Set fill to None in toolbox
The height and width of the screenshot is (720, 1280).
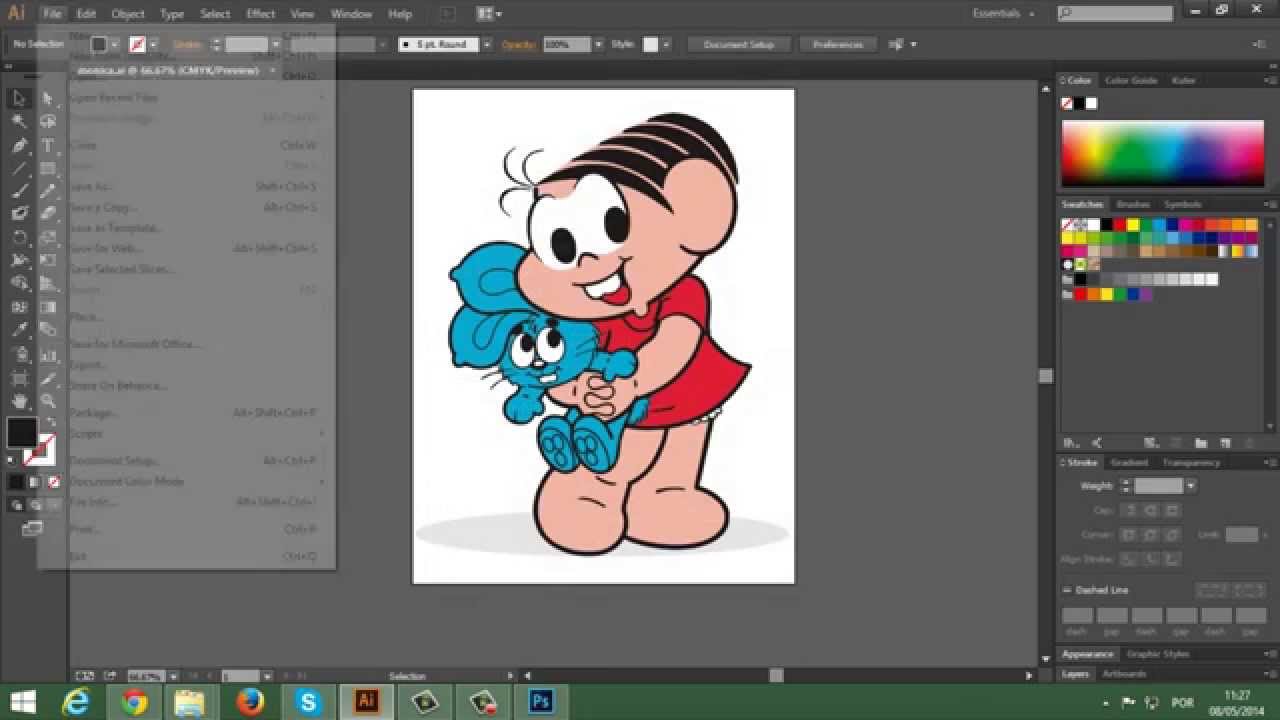pyautogui.click(x=54, y=481)
